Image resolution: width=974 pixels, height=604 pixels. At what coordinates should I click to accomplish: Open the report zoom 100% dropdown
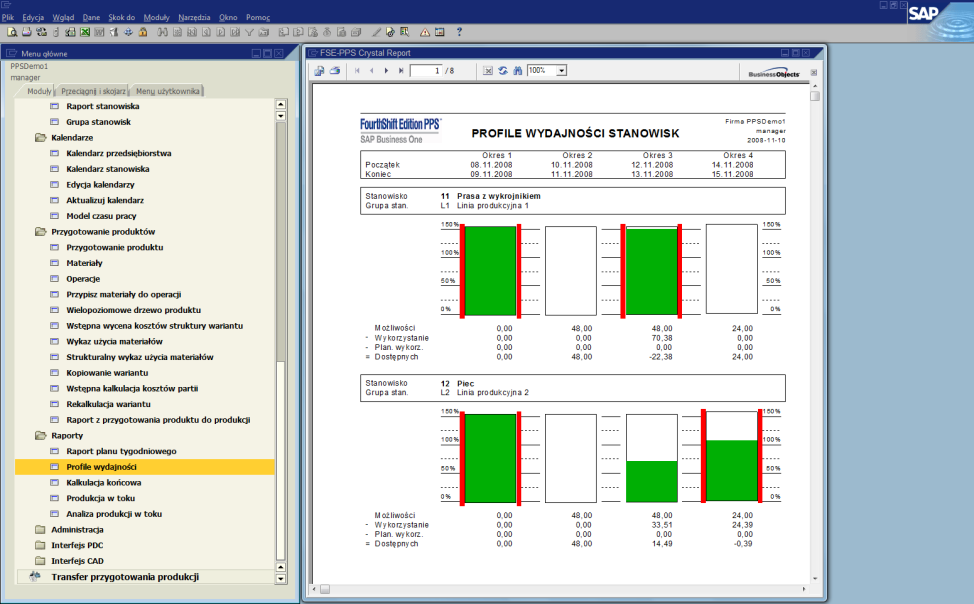tap(562, 71)
